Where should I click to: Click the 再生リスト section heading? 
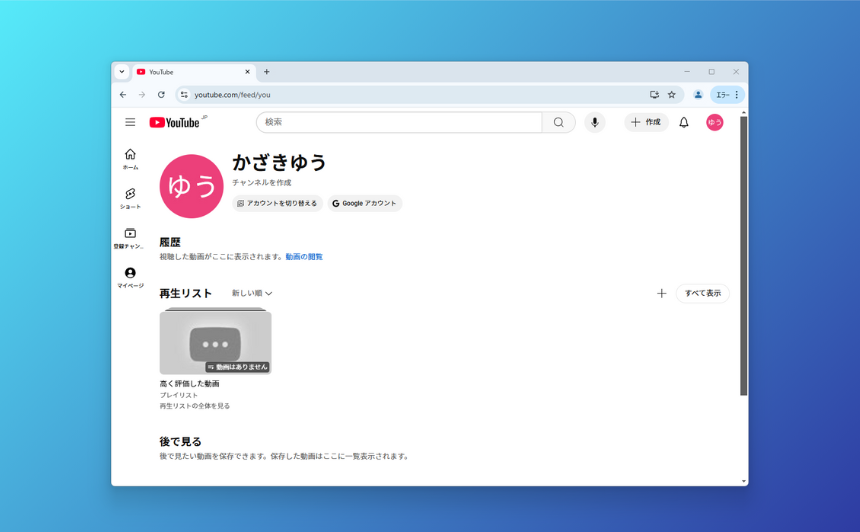click(x=185, y=293)
